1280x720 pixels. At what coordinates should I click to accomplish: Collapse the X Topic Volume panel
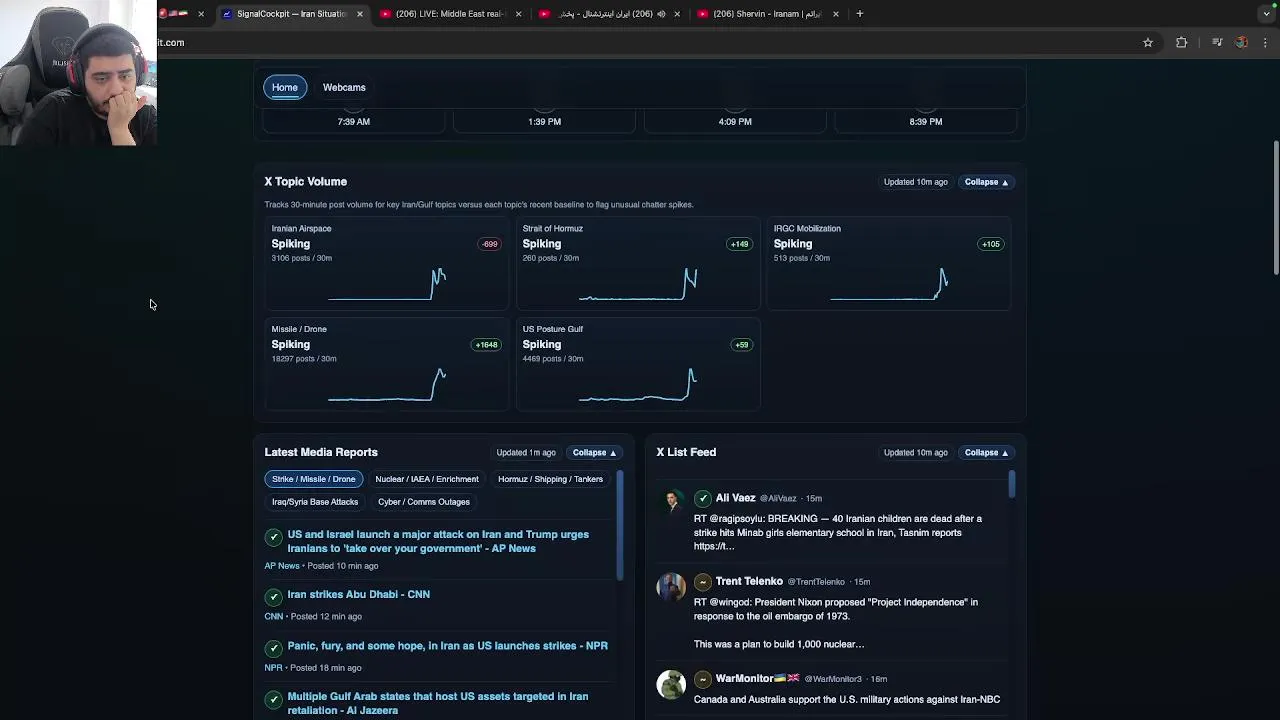(x=986, y=182)
